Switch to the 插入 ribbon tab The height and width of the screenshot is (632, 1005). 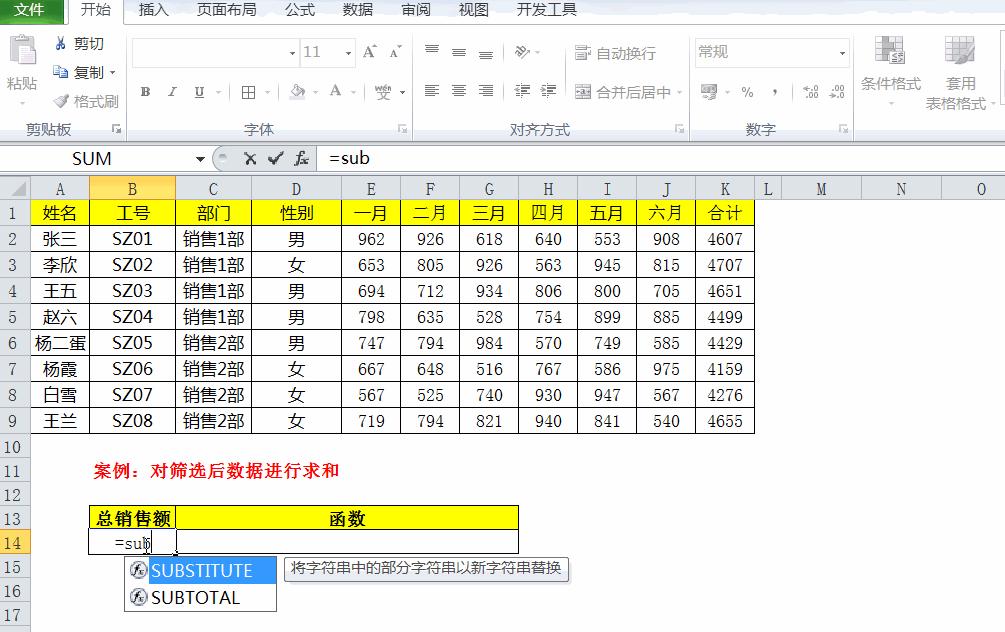tap(152, 11)
